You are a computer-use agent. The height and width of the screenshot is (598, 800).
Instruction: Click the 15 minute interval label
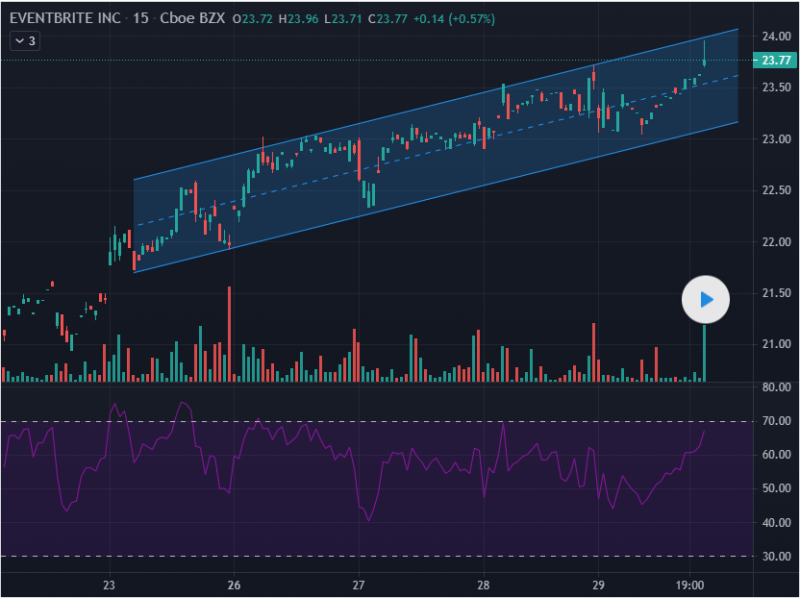(x=141, y=18)
